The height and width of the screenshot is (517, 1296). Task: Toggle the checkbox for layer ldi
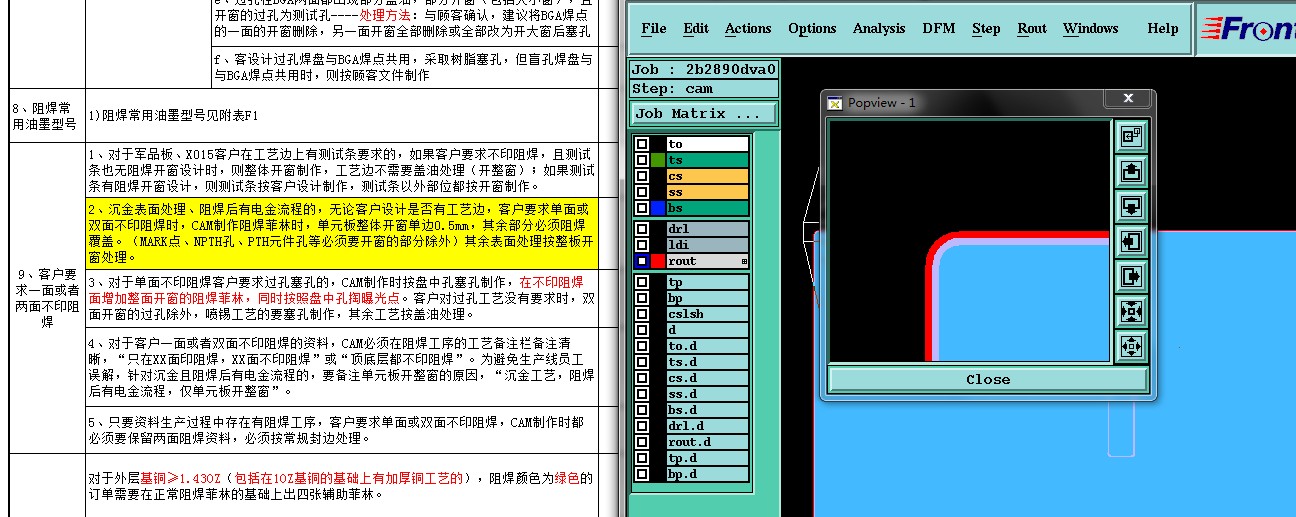tap(641, 245)
